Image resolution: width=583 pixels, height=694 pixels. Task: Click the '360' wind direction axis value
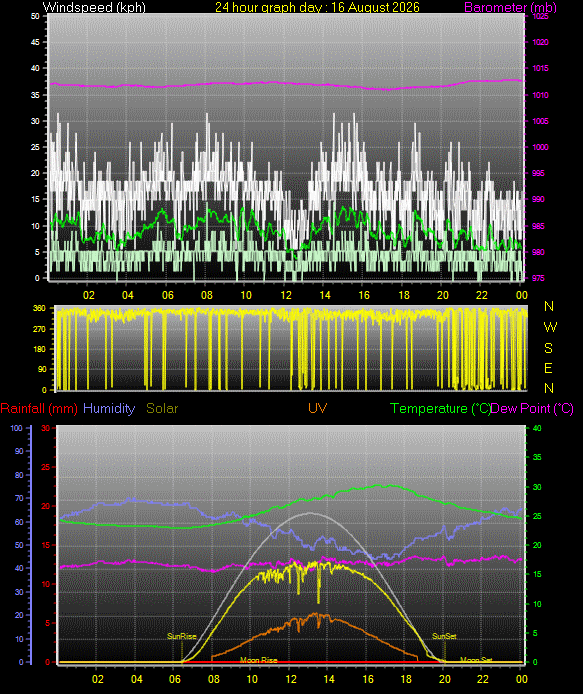tap(39, 308)
